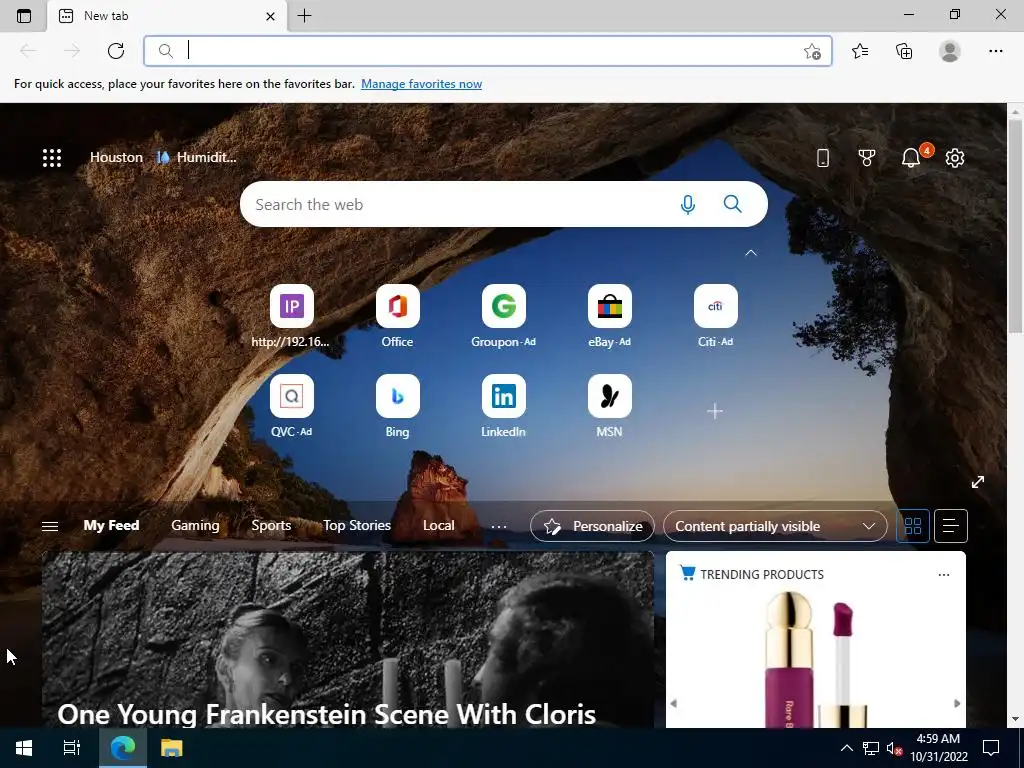The height and width of the screenshot is (768, 1024).
Task: Show more feed categories ellipsis
Action: 499,526
